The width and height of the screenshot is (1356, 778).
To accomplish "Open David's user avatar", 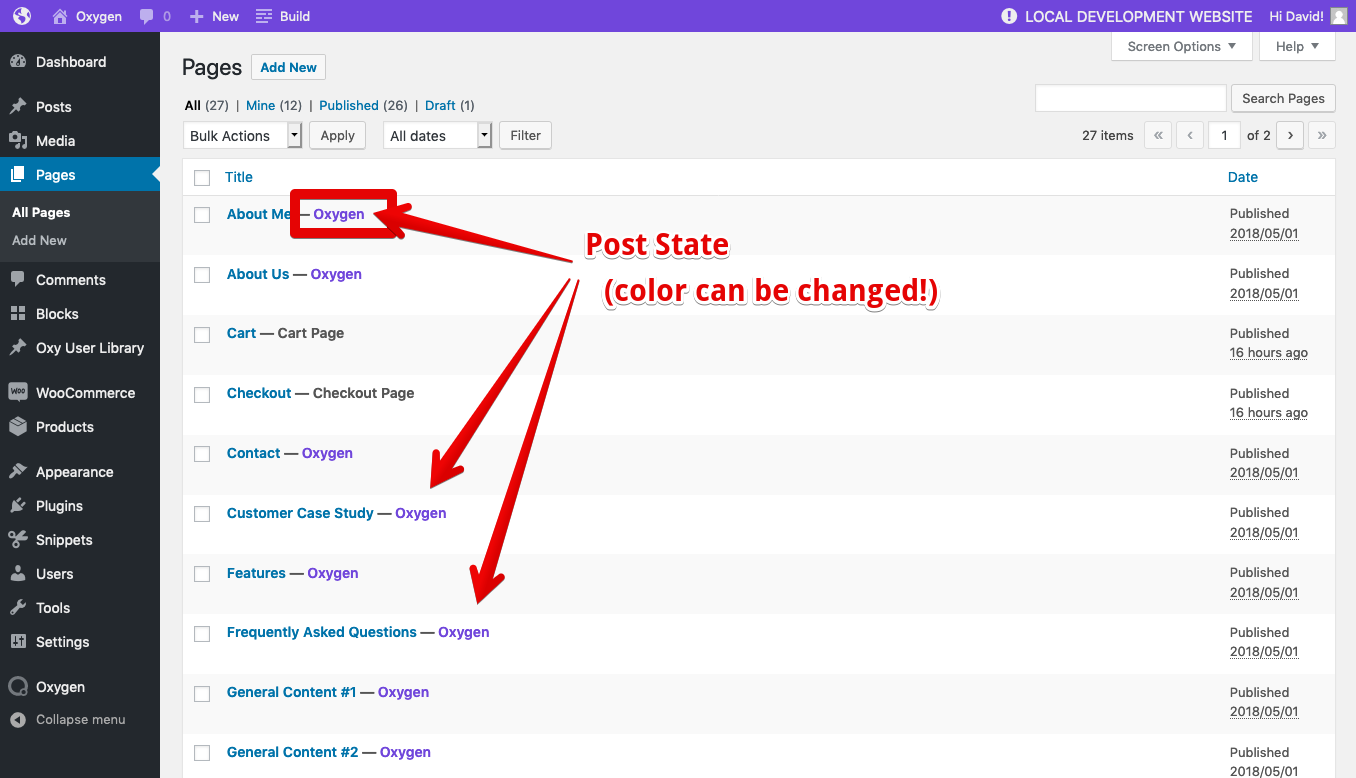I will point(1338,16).
